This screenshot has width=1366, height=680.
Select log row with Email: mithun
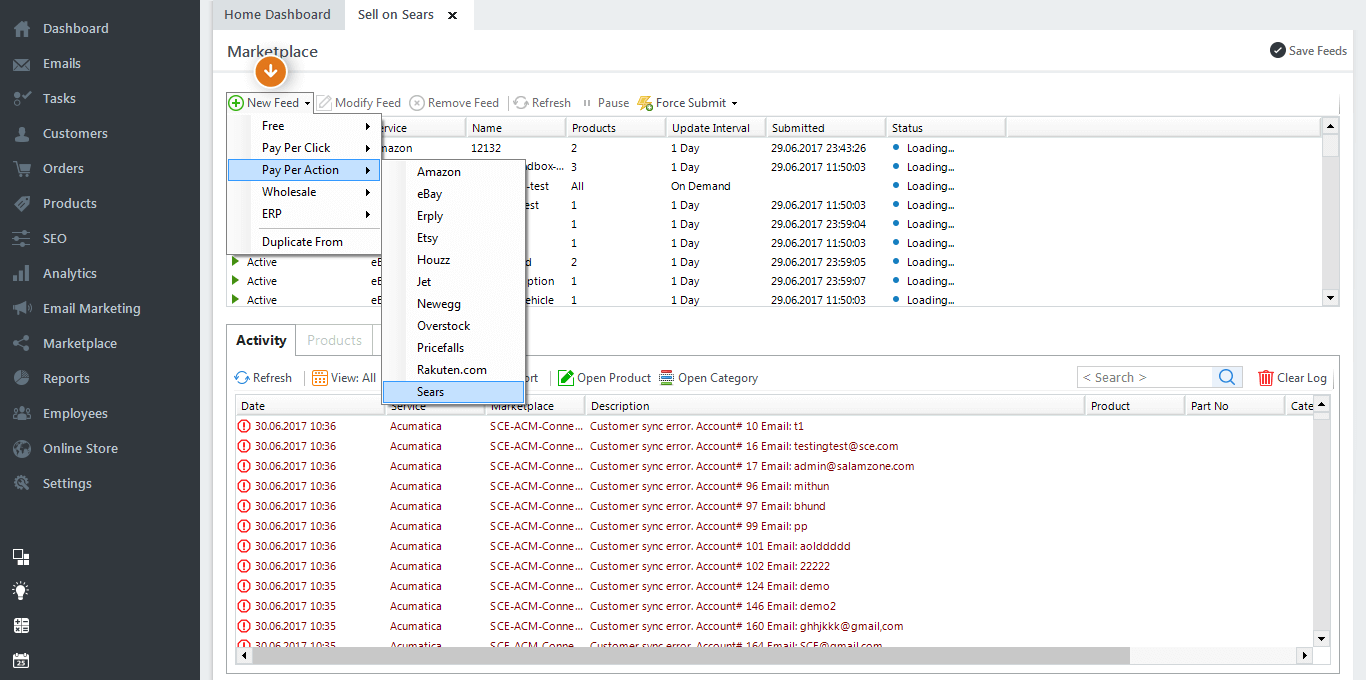[774, 486]
